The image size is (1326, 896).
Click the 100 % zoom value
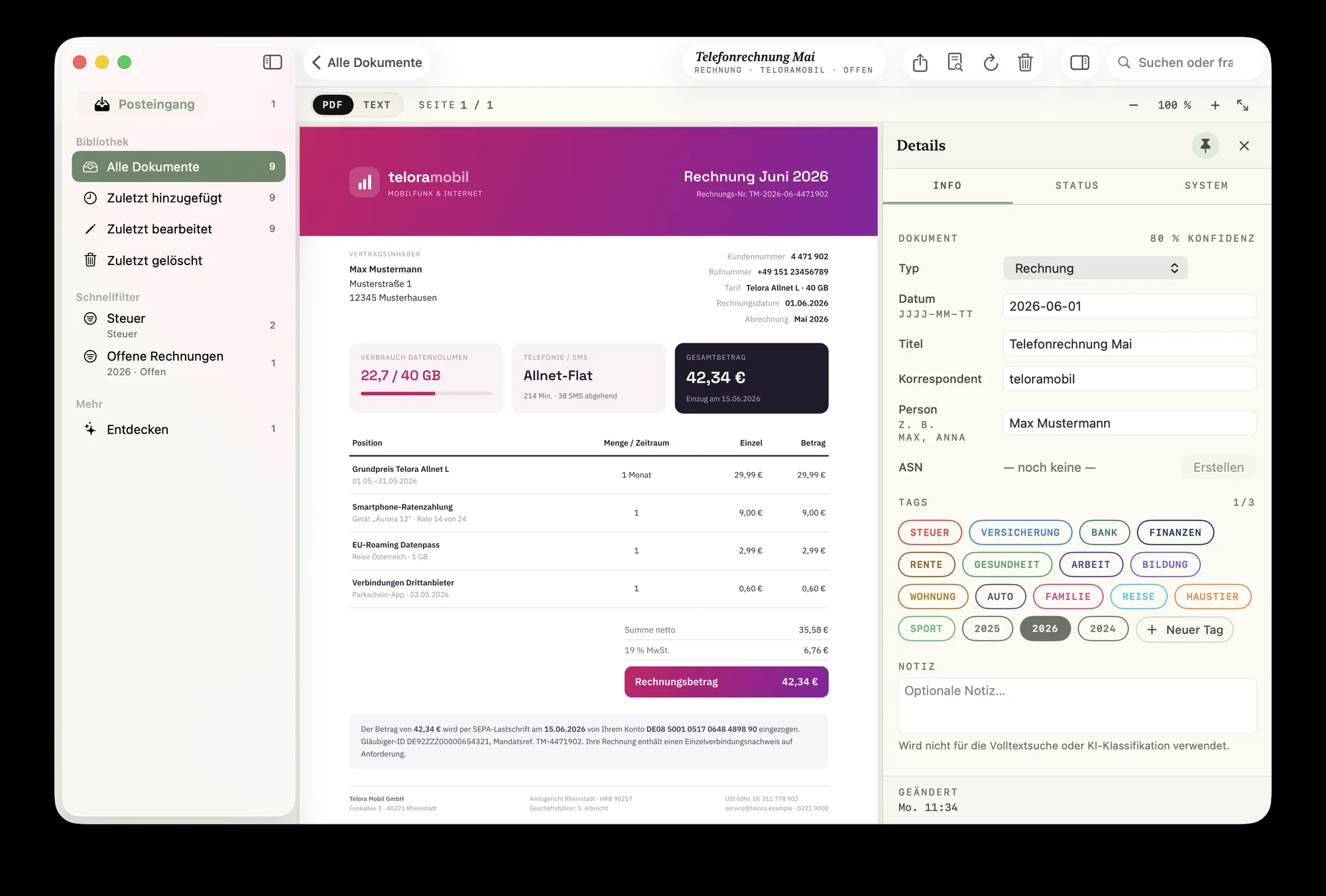(x=1174, y=105)
